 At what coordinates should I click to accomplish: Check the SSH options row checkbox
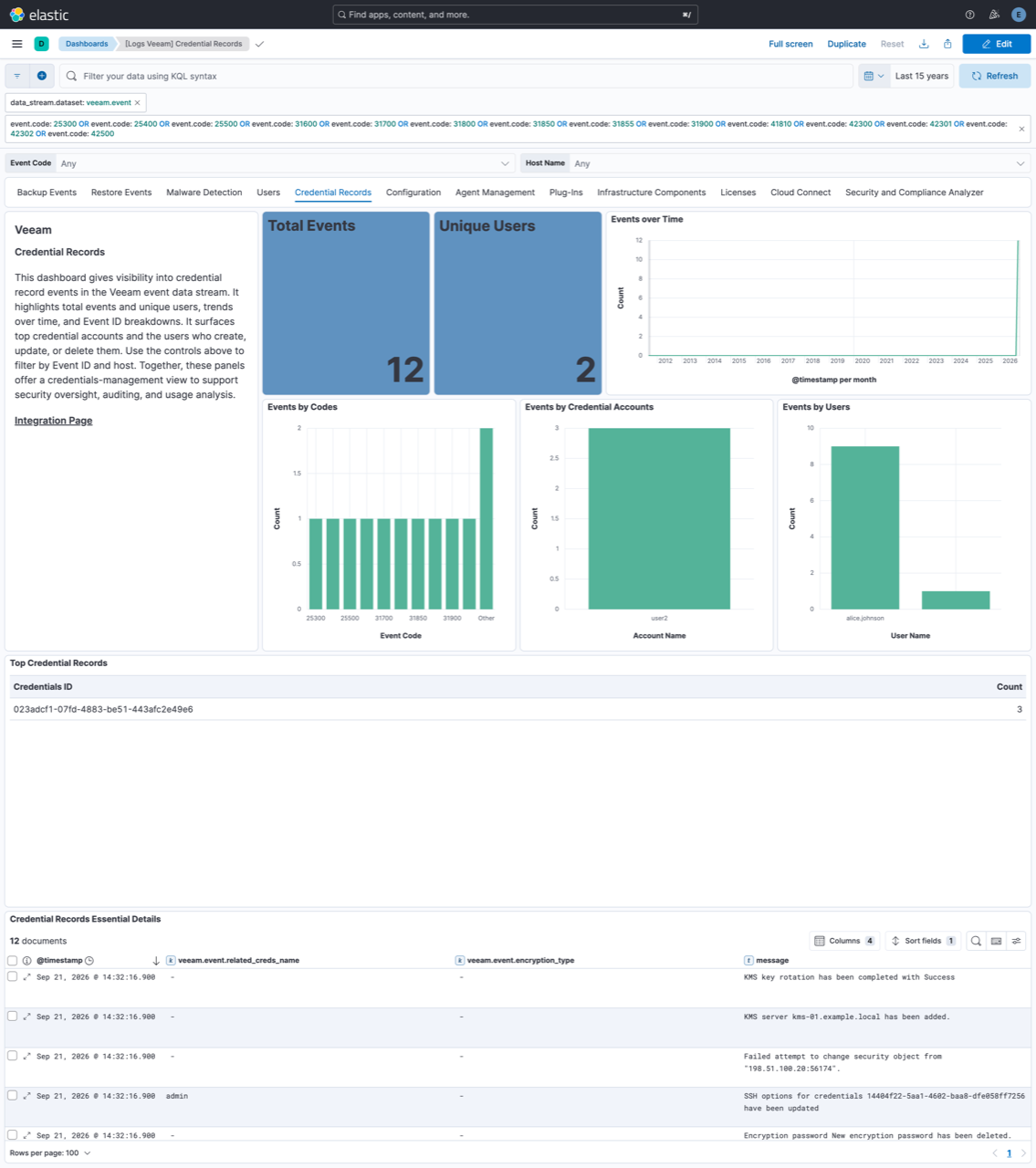pos(13,1095)
